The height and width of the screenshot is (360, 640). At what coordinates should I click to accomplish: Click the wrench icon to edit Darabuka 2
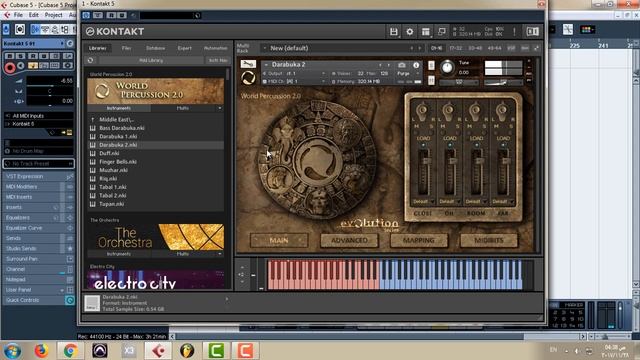coord(248,64)
